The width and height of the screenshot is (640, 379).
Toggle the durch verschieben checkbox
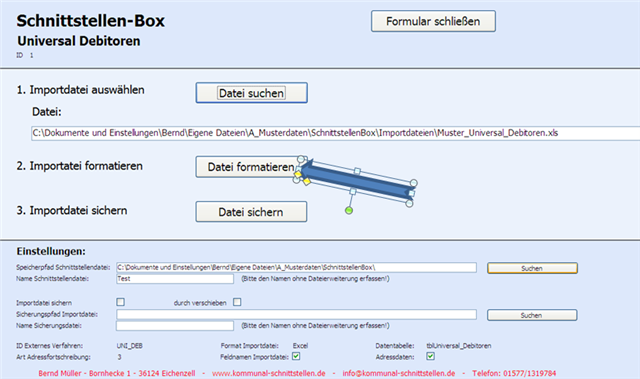(x=237, y=302)
